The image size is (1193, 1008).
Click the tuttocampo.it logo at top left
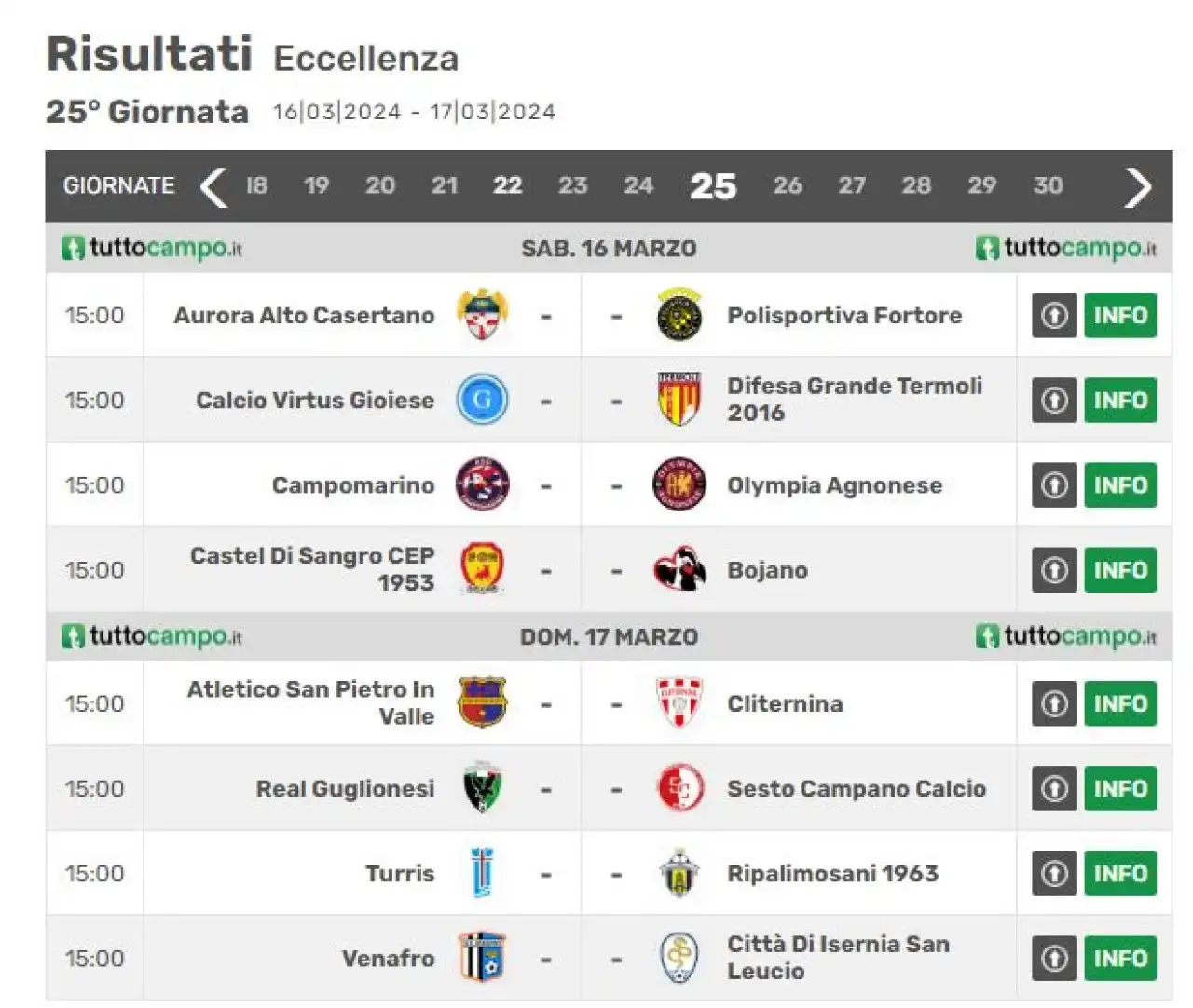152,248
